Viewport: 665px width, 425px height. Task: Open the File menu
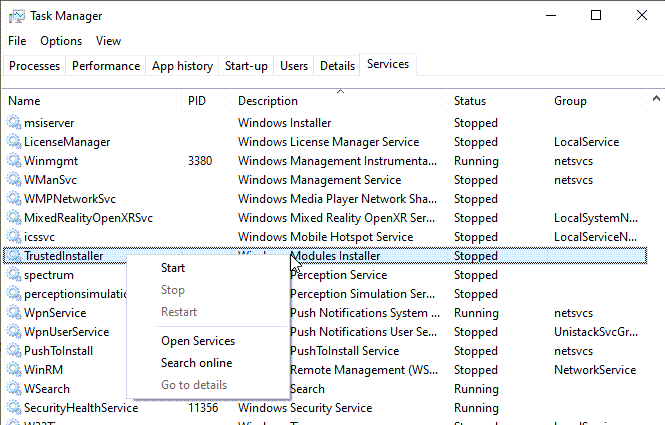pos(17,41)
